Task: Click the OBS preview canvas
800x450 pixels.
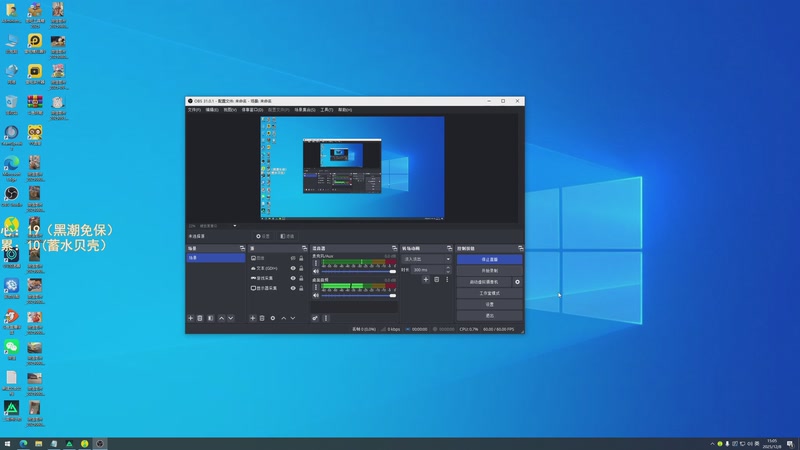Action: 352,168
